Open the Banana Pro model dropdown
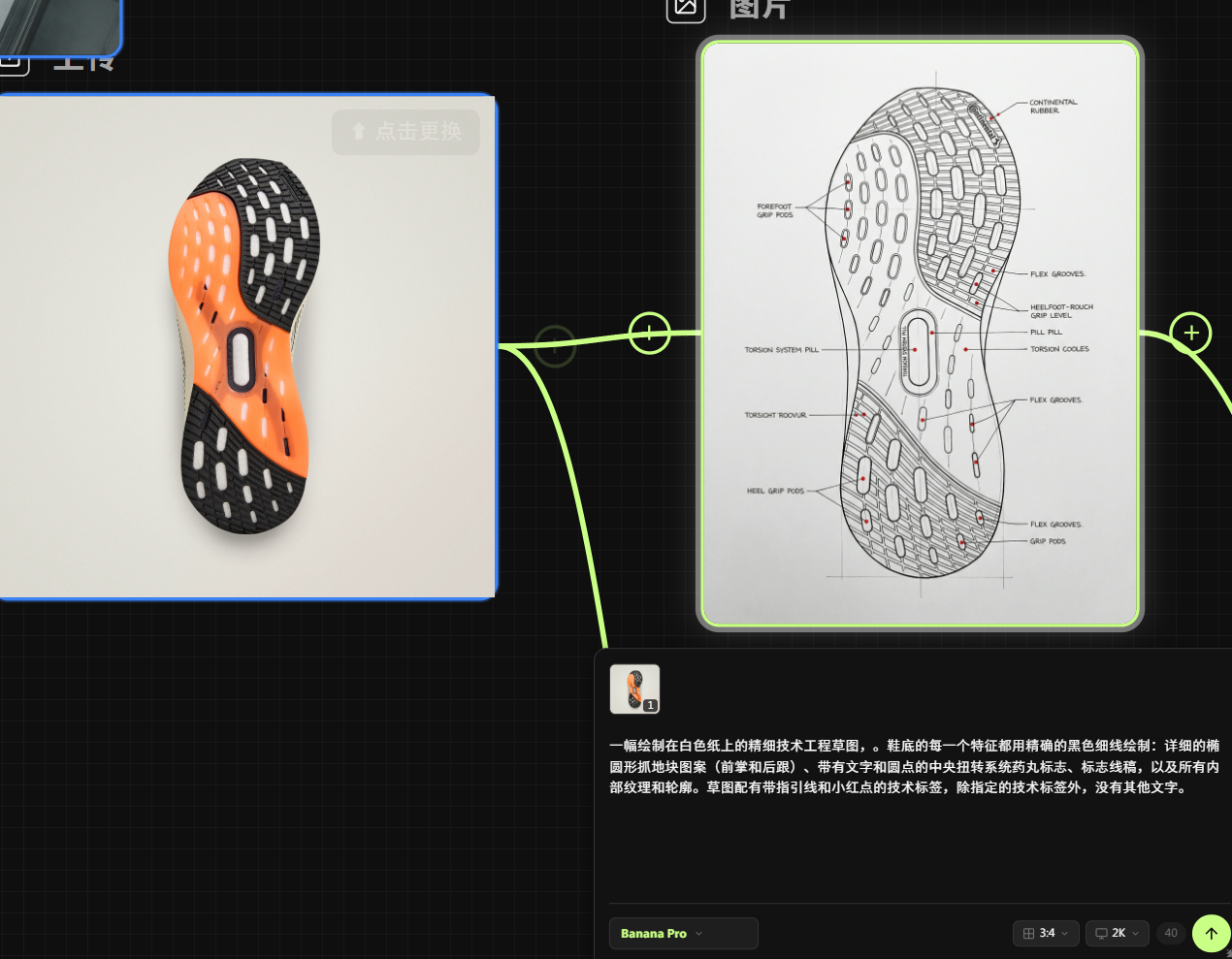This screenshot has height=959, width=1232. (683, 933)
